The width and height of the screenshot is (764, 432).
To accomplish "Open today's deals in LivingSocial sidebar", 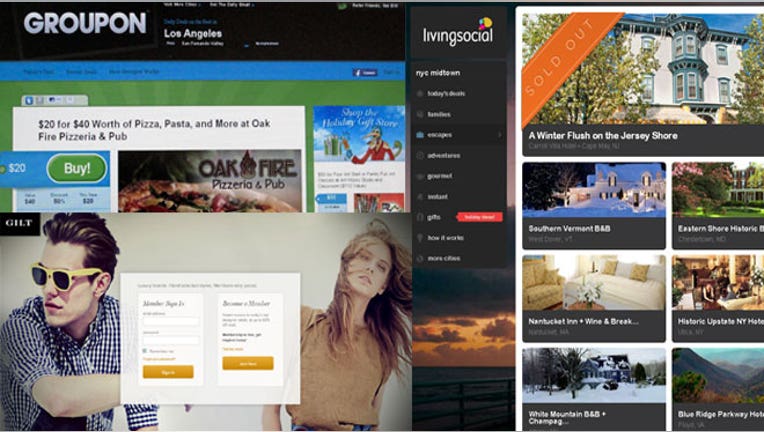I will [446, 94].
